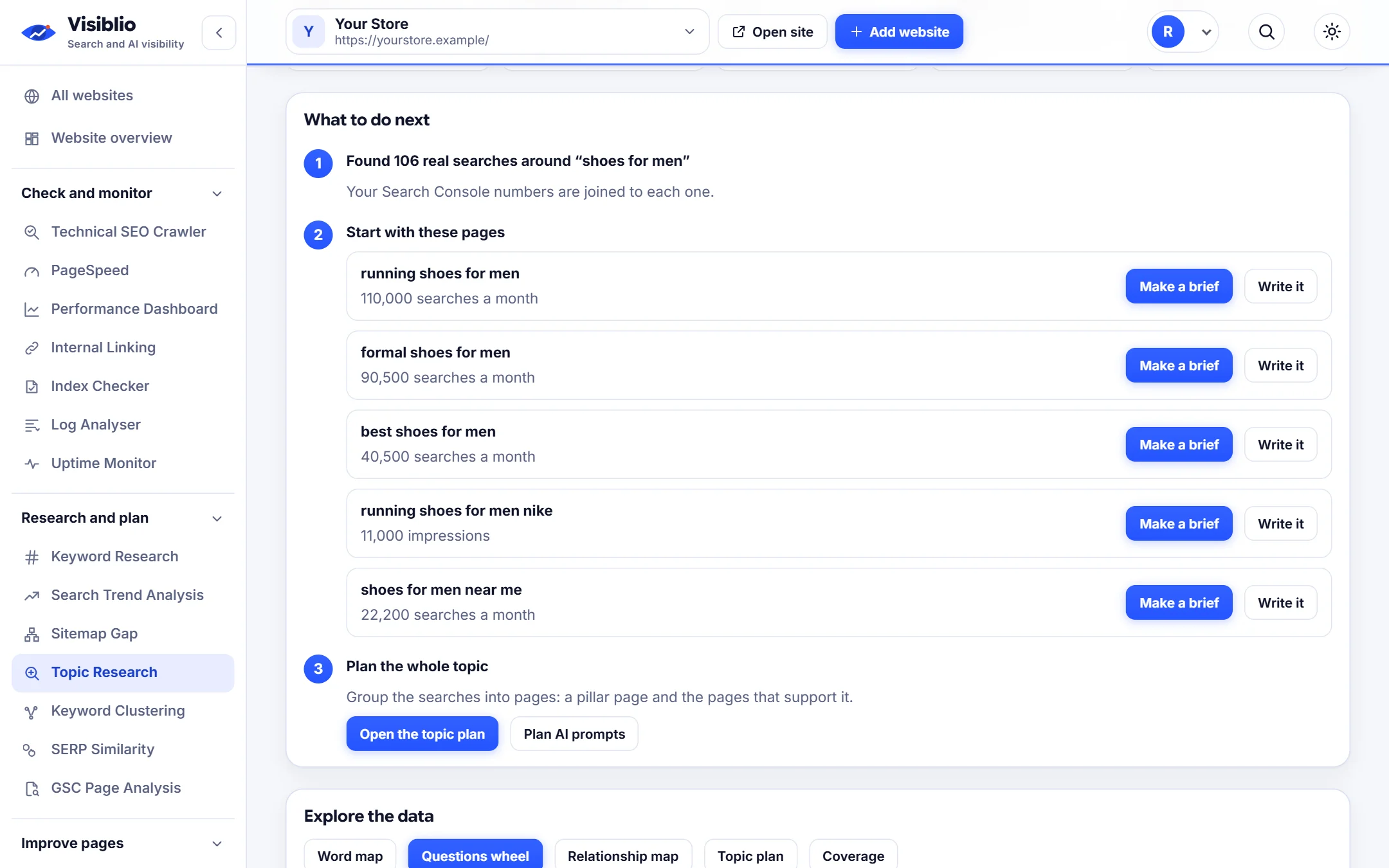The width and height of the screenshot is (1389, 868).
Task: Click the GSC Page Analysis icon
Action: coord(32,788)
